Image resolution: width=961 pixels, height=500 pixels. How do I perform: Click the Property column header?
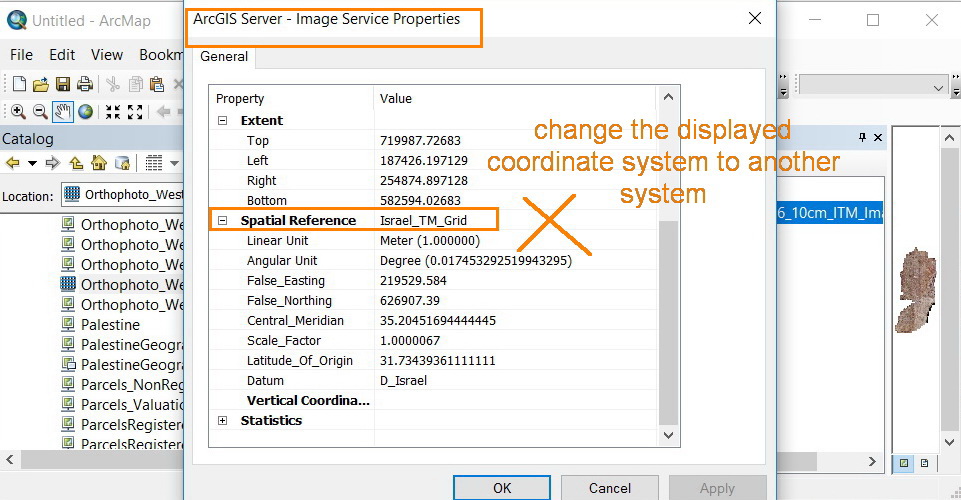(x=292, y=99)
